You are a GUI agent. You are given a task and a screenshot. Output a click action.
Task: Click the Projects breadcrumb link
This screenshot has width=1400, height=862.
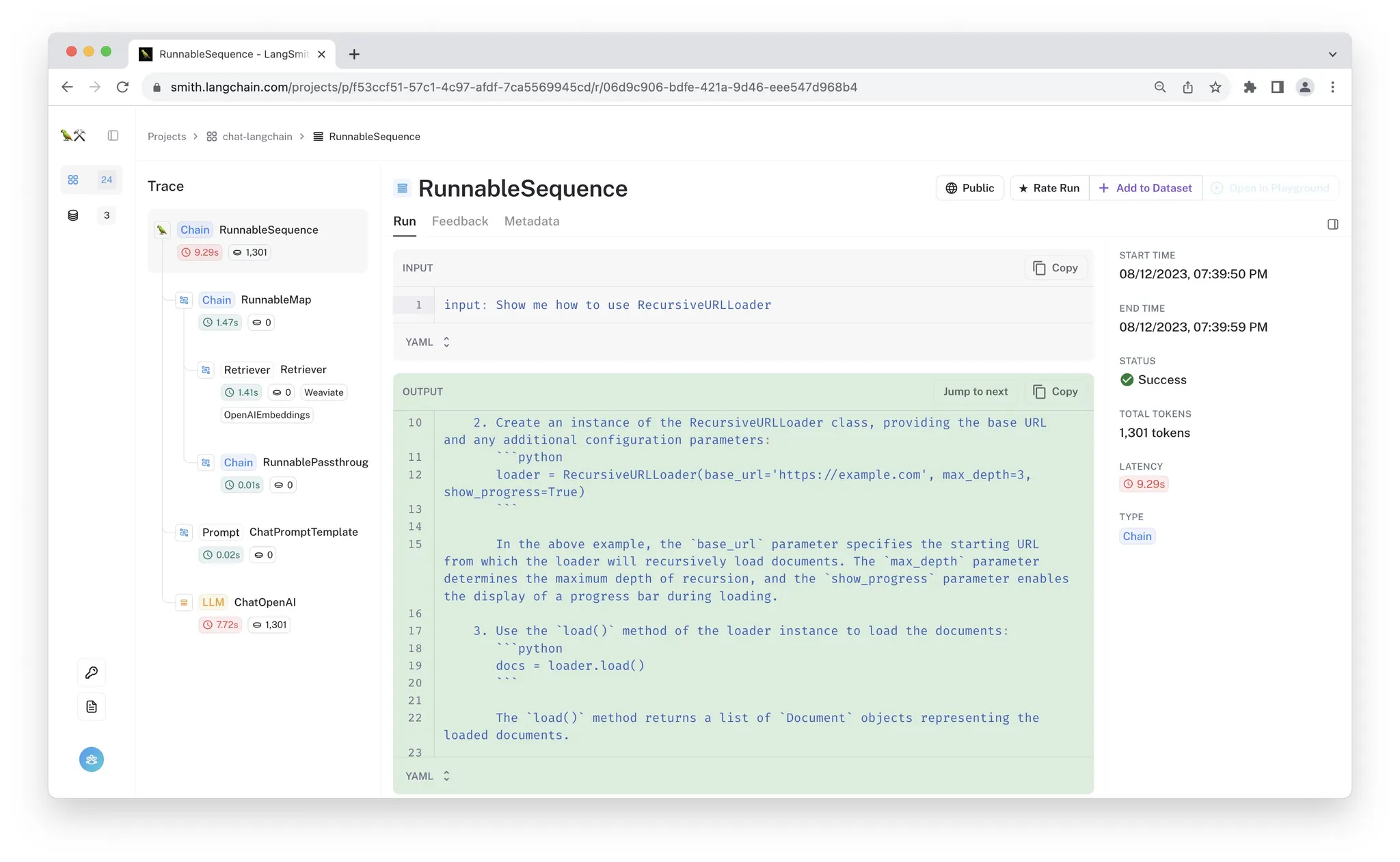(167, 136)
